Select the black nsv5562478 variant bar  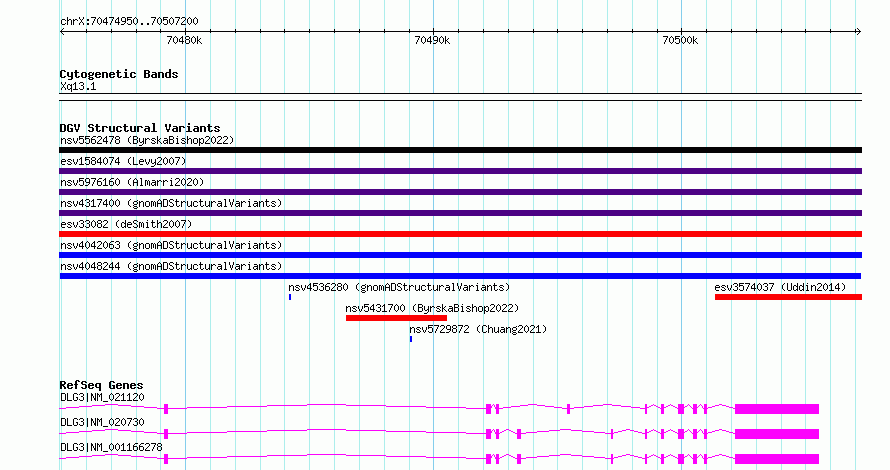tap(460, 150)
